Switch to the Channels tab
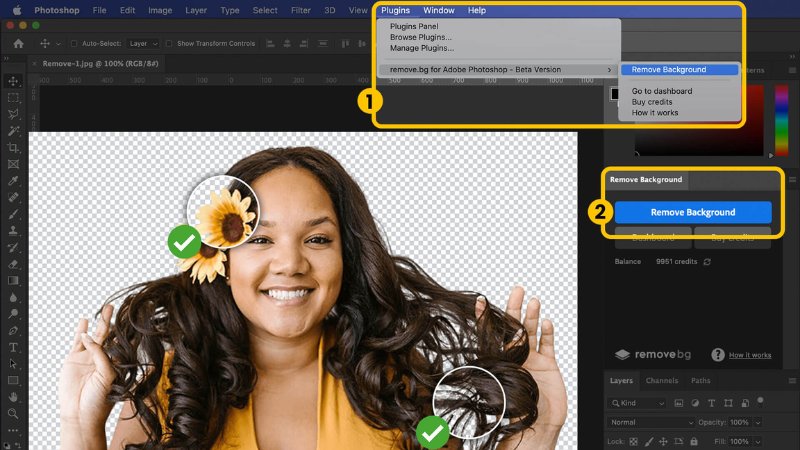The height and width of the screenshot is (450, 800). click(x=662, y=381)
